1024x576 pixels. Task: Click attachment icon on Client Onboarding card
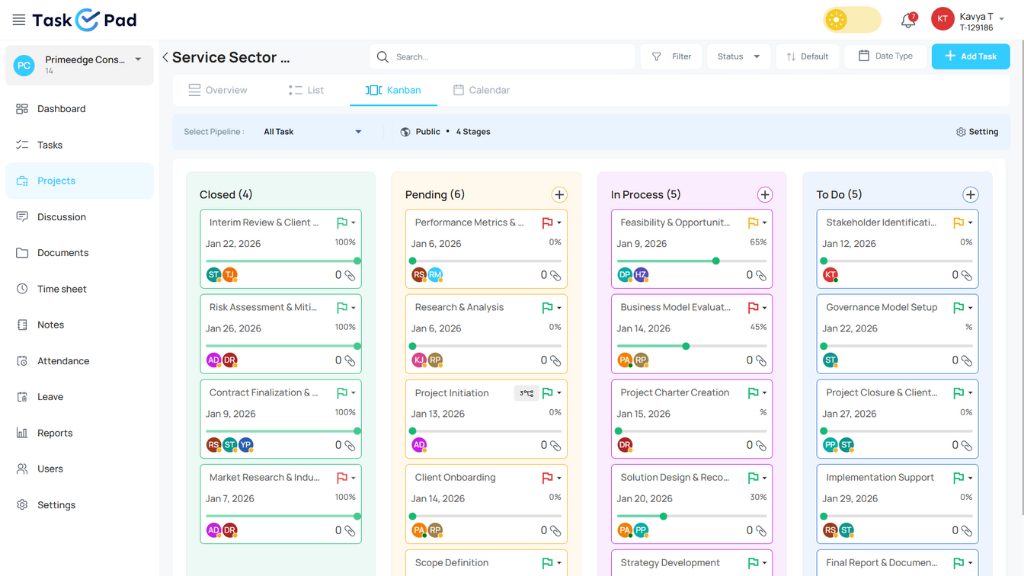point(556,531)
